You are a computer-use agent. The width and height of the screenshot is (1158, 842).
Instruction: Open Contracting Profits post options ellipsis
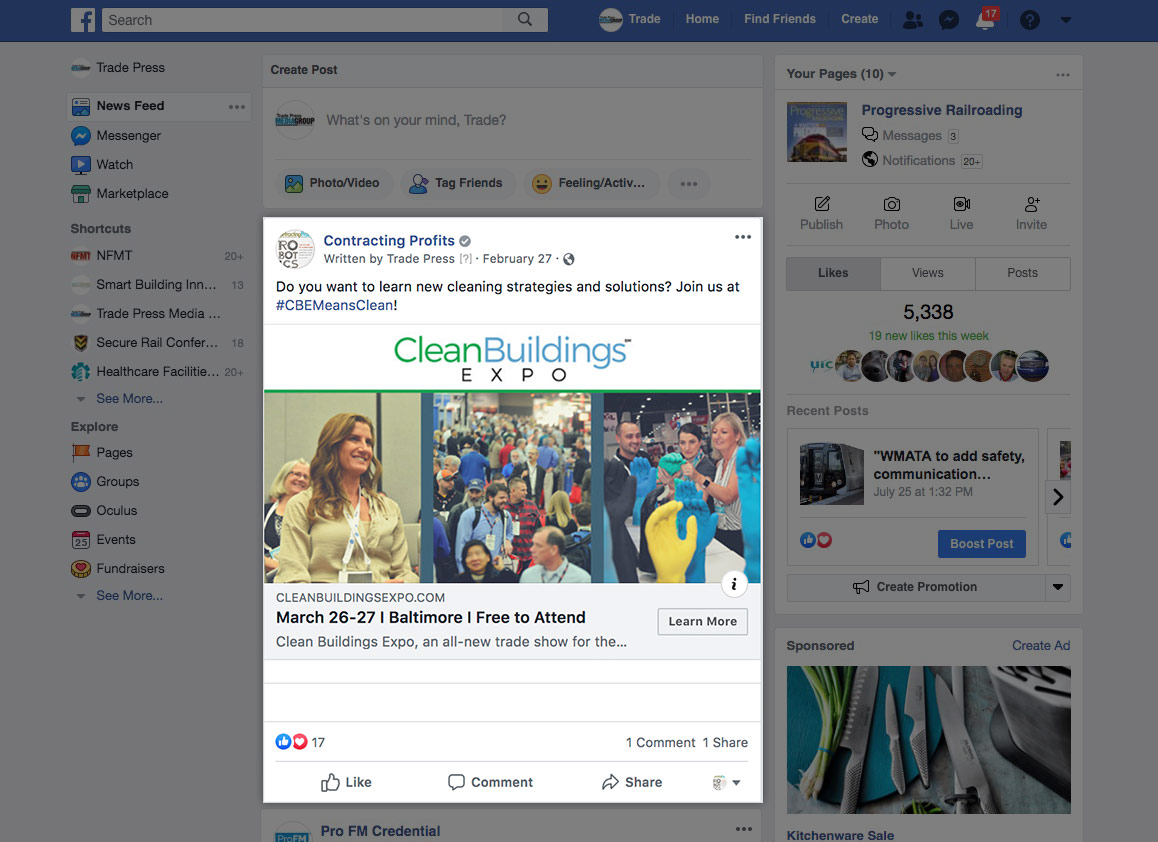(x=743, y=237)
